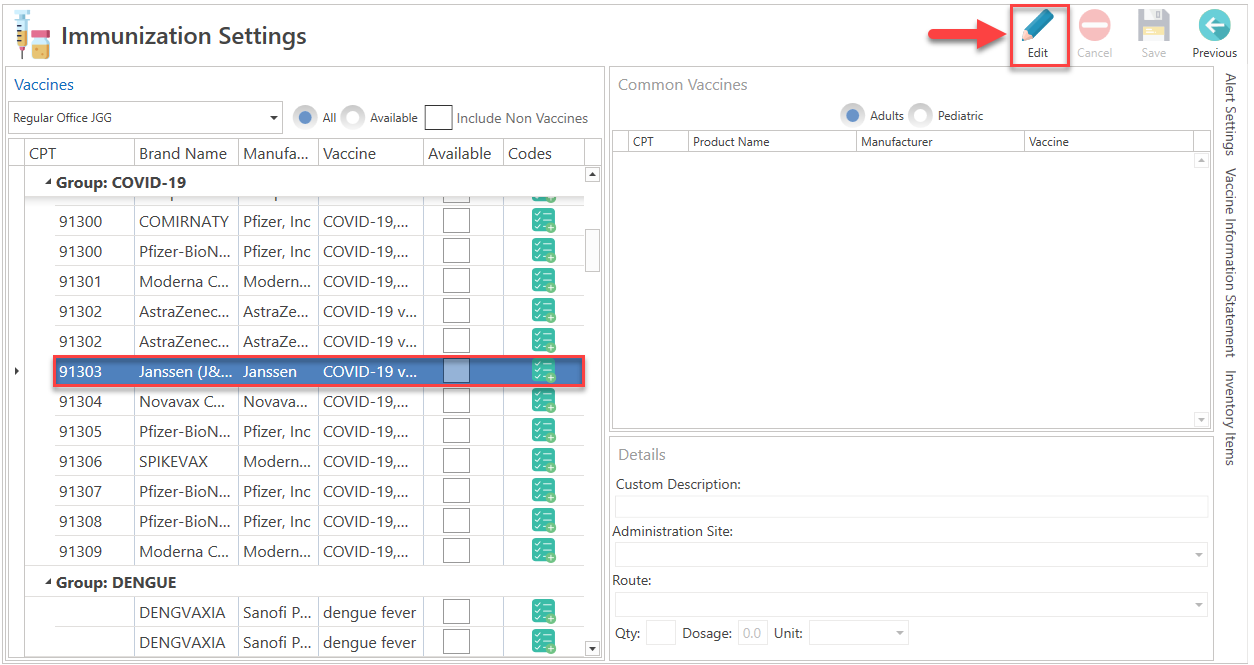Click the Save floppy disk icon
Screen dimensions: 1254x665
(x=1153, y=26)
